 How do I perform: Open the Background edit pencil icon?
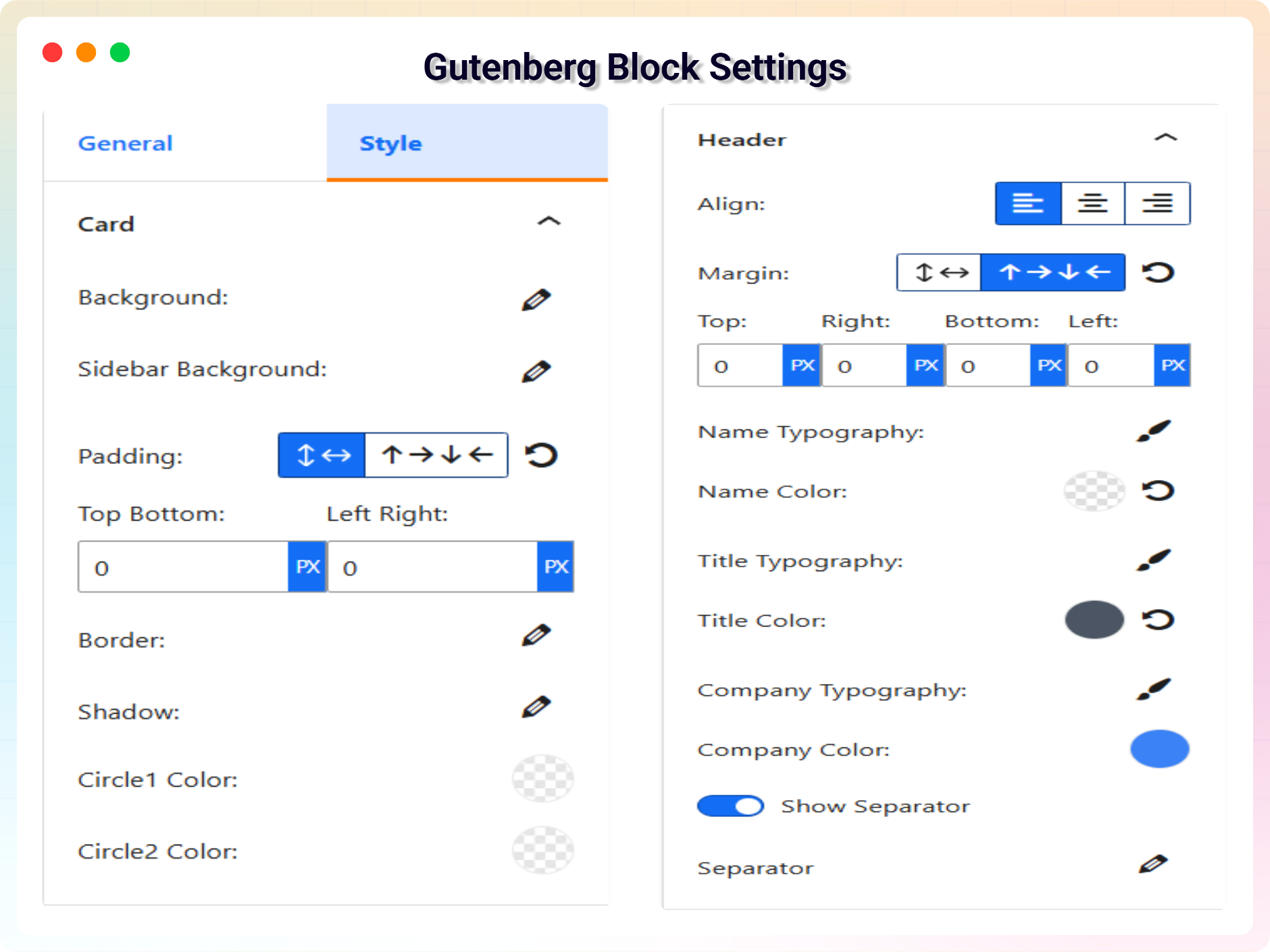coord(536,299)
